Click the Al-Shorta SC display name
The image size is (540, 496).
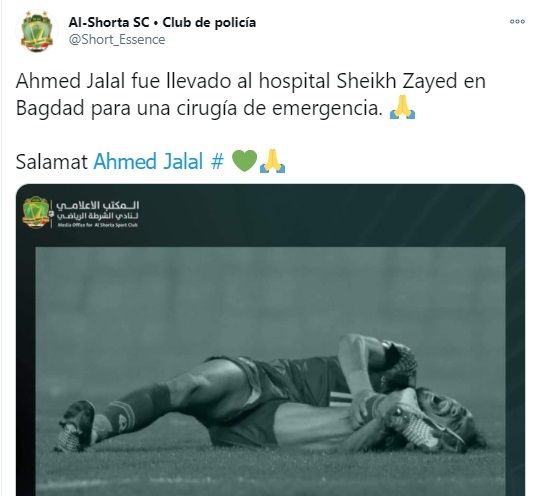[x=108, y=22]
